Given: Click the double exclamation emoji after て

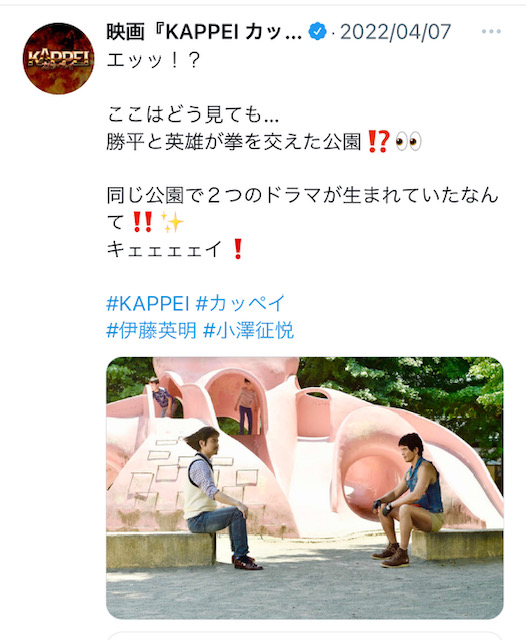Looking at the screenshot, I should tap(143, 222).
